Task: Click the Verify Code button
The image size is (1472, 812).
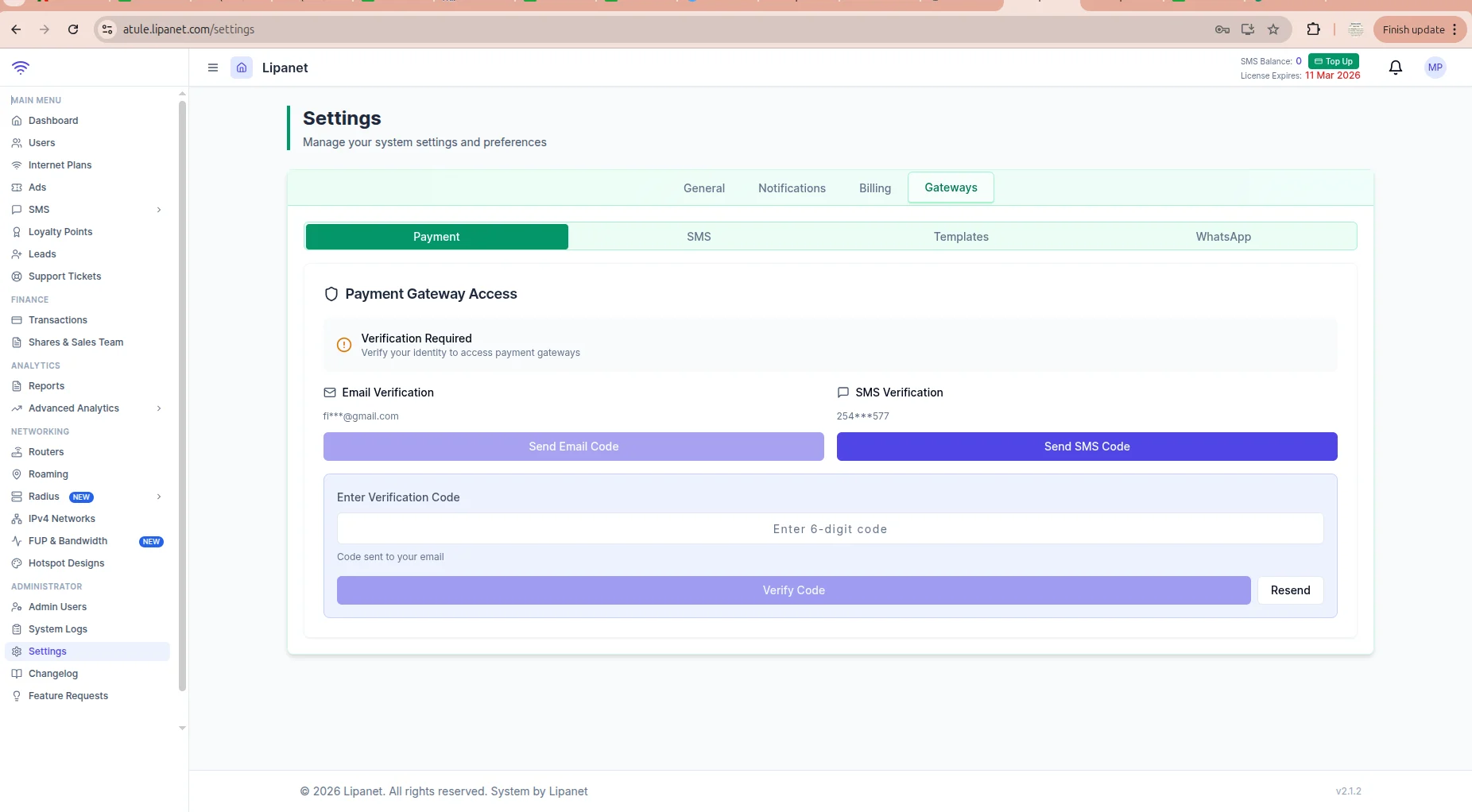Action: 794,590
